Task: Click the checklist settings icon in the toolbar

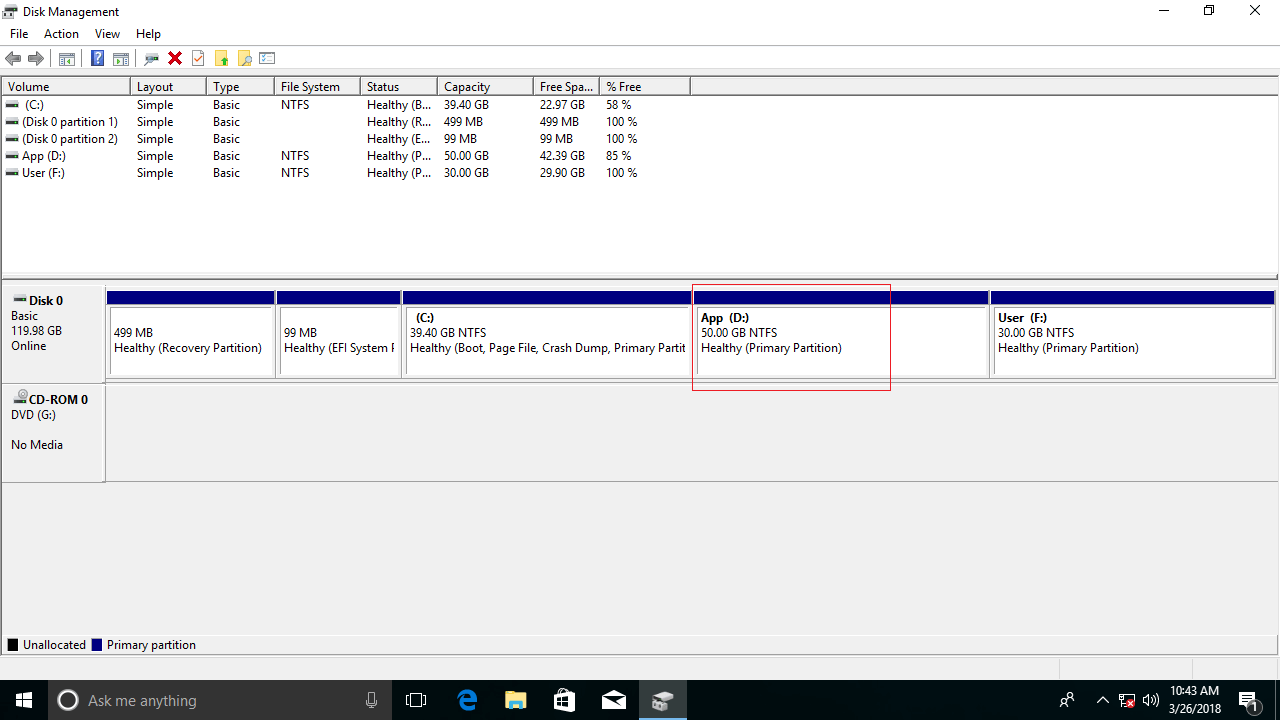Action: (267, 59)
